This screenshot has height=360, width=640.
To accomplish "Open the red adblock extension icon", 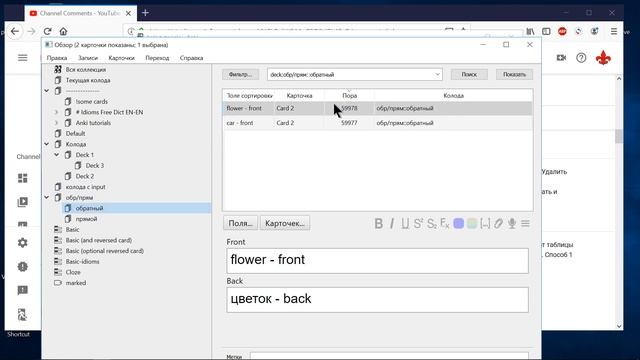I will pyautogui.click(x=562, y=31).
